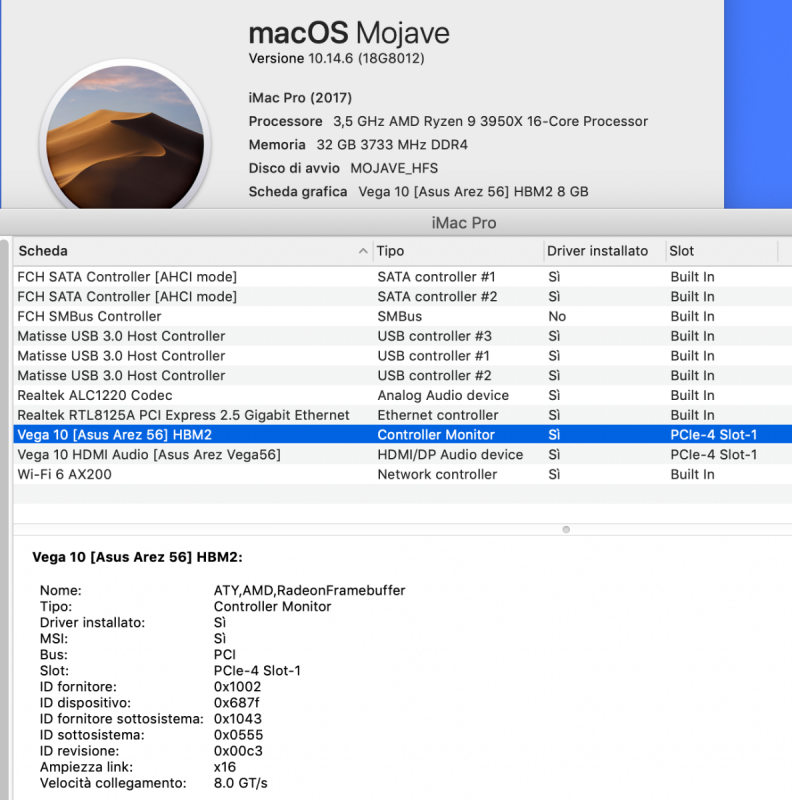The width and height of the screenshot is (792, 800).
Task: Select the highlighted Vega 10 [Asus Arez 56] HBM2 row
Action: [403, 435]
